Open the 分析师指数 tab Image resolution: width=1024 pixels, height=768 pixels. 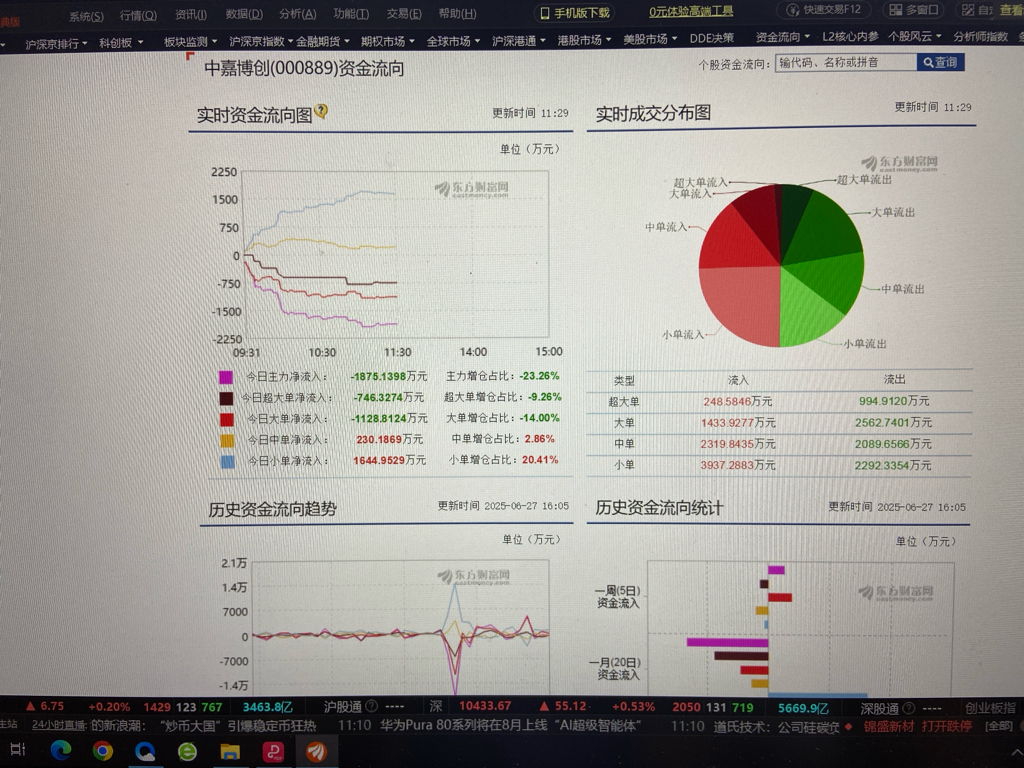pos(980,37)
